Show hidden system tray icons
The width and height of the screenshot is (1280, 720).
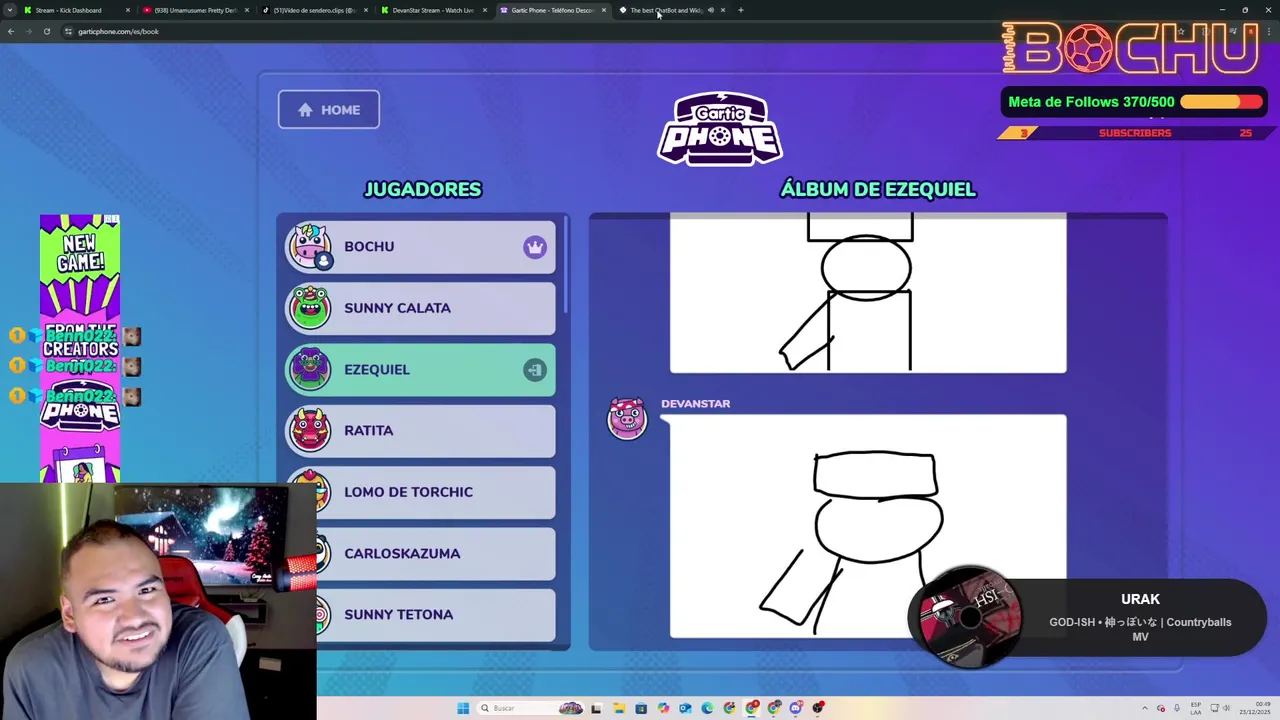1145,708
